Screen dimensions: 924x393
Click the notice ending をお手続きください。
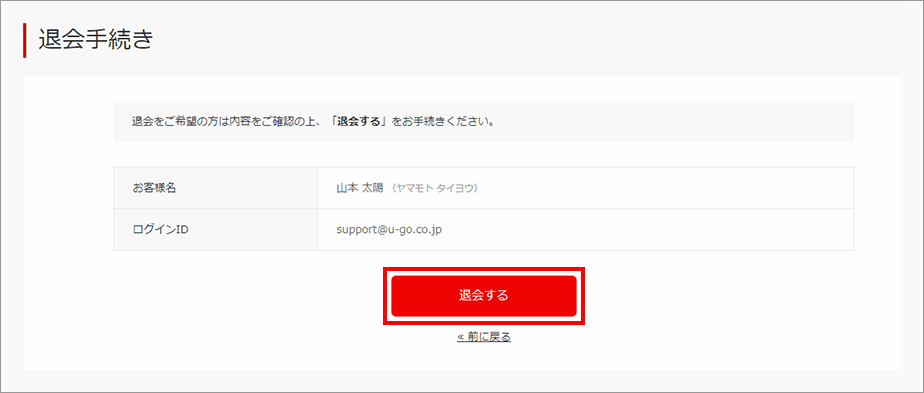click(444, 124)
